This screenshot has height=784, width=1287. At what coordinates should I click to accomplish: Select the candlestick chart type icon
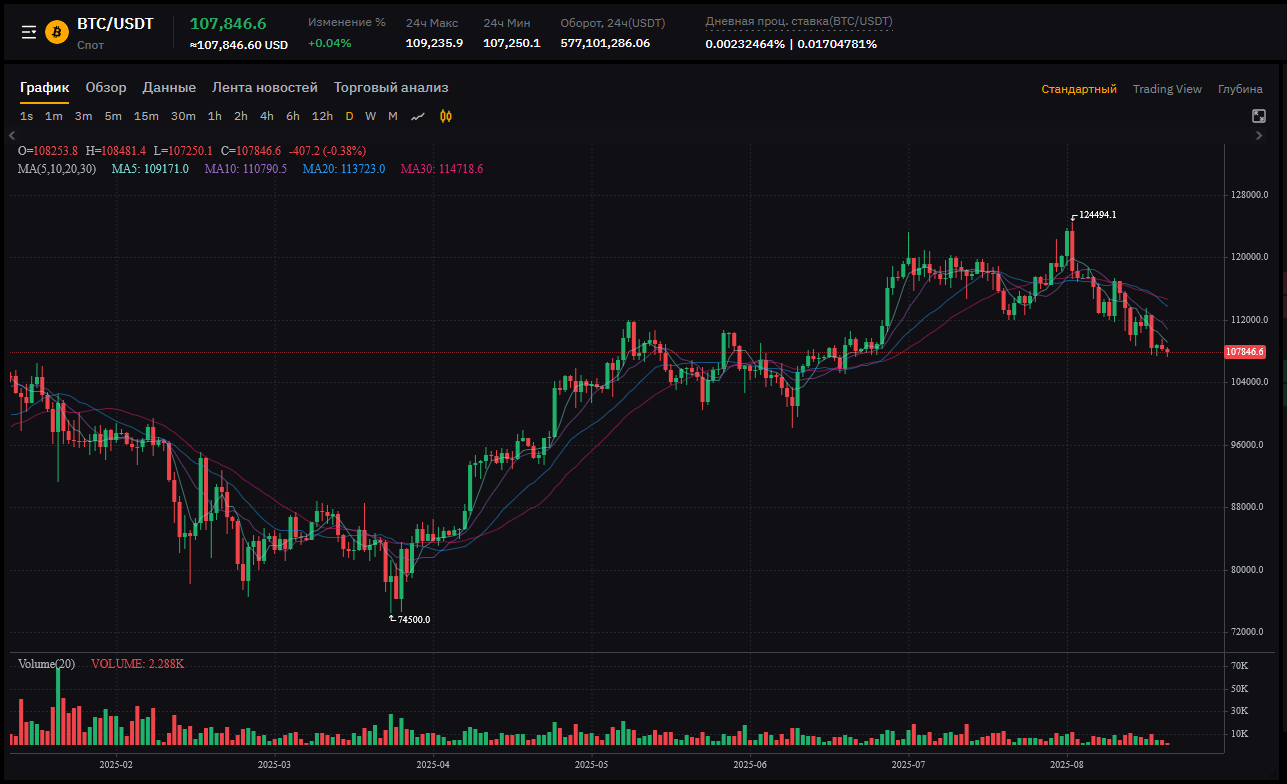(446, 116)
